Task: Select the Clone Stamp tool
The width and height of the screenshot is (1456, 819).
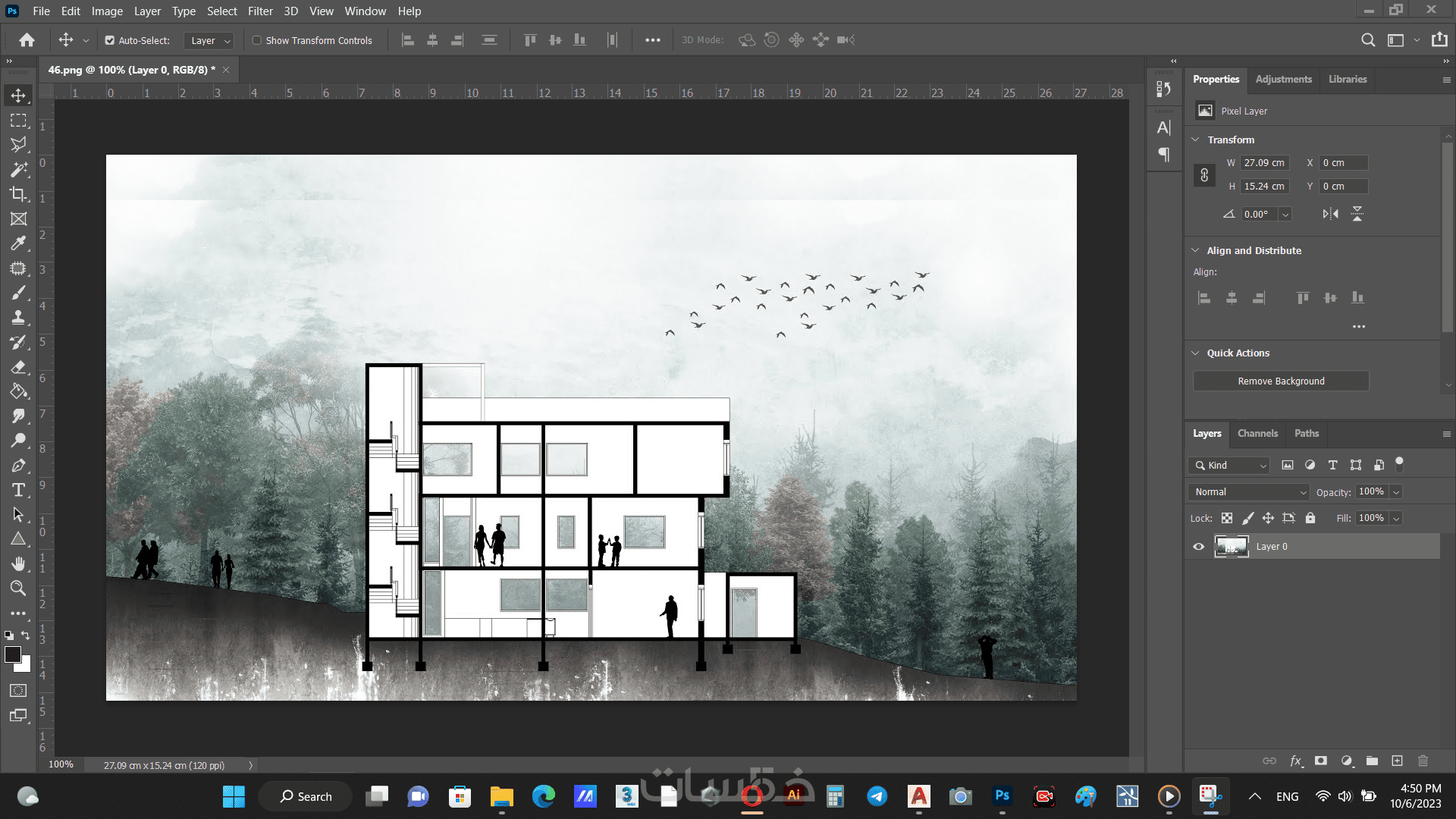Action: (18, 318)
